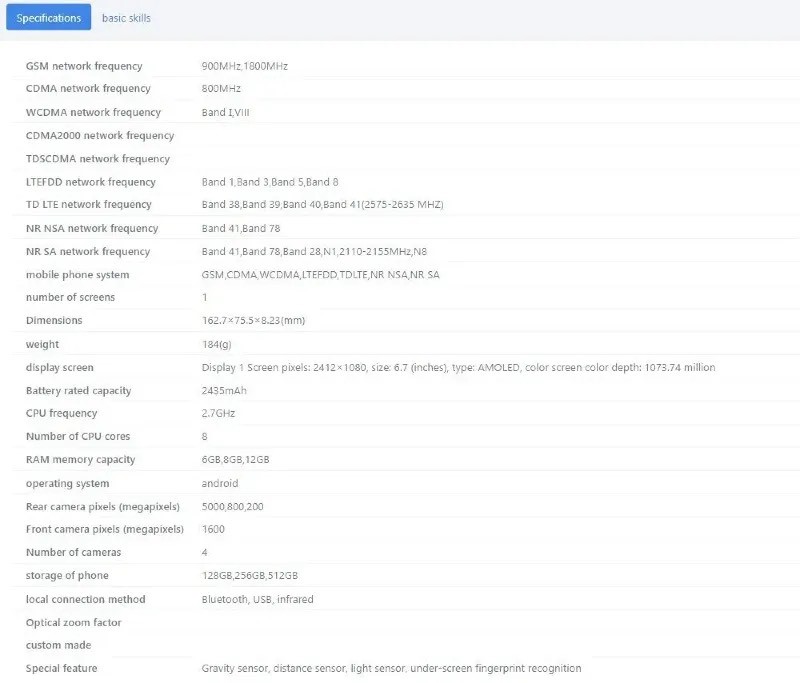
Task: Select the display screen AMOLED description
Action: tap(458, 368)
